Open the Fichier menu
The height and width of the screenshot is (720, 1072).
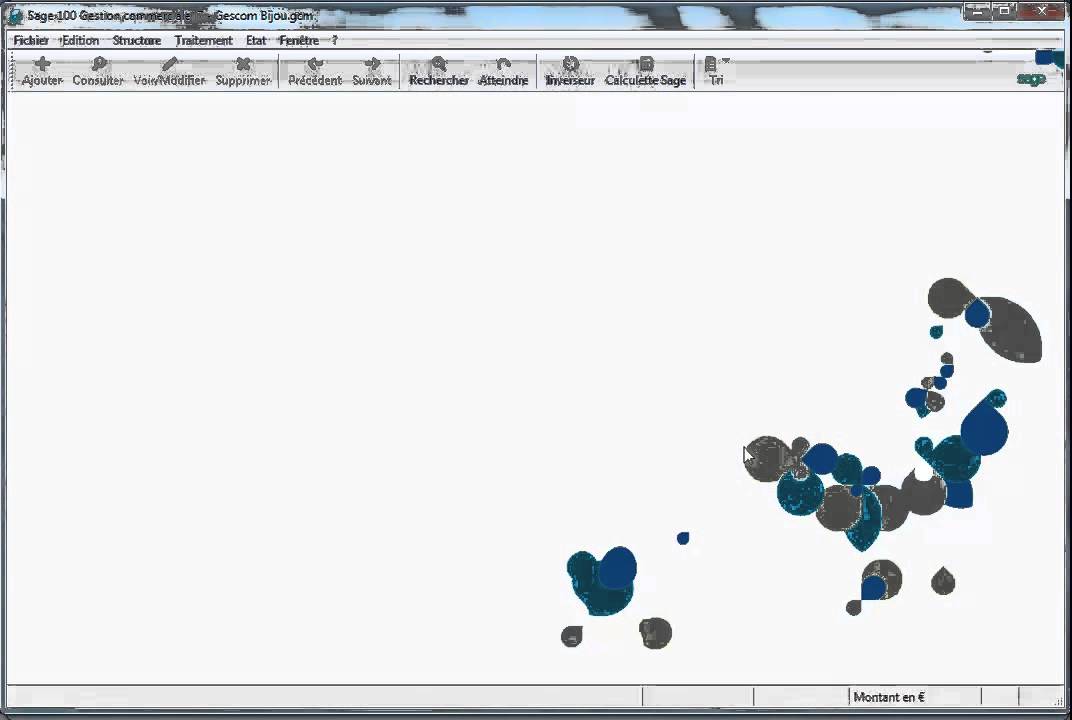tap(31, 40)
